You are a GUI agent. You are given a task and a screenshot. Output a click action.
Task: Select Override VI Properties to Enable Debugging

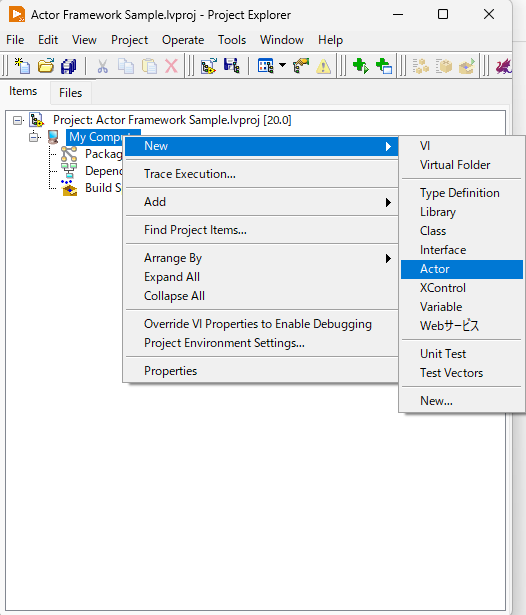click(x=261, y=324)
